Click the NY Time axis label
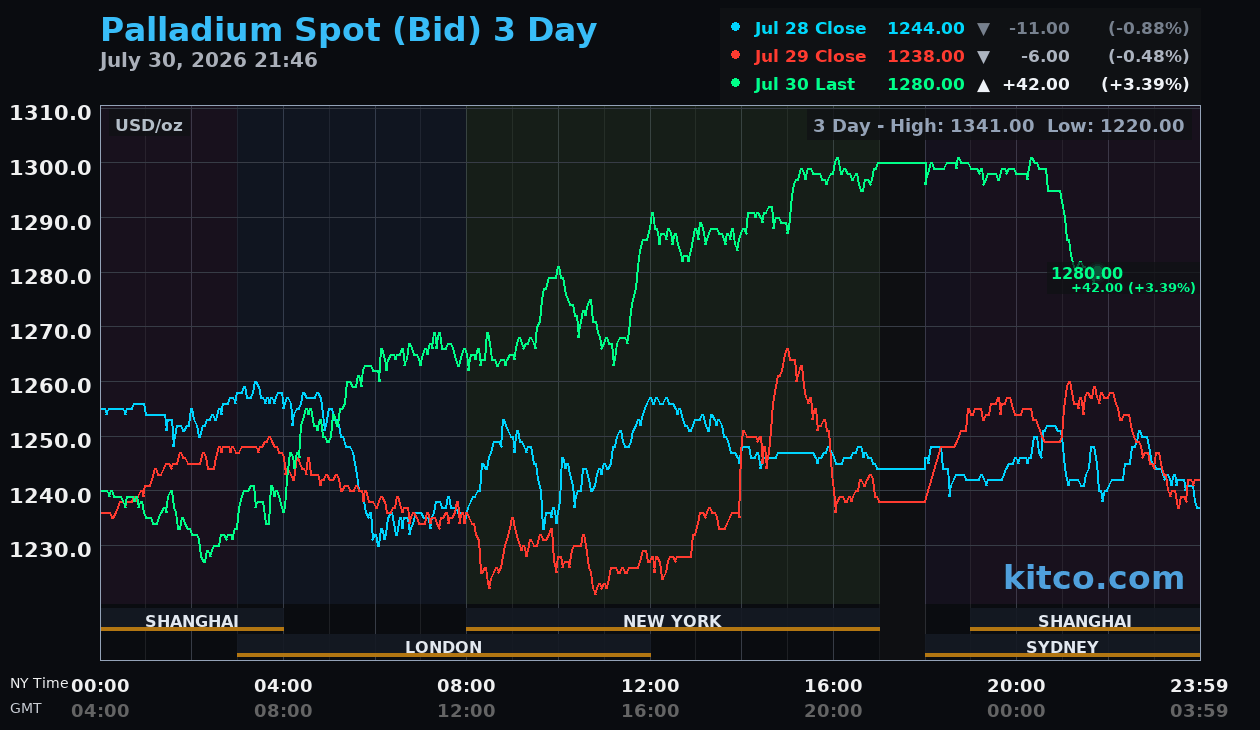The image size is (1260, 730). tap(39, 684)
